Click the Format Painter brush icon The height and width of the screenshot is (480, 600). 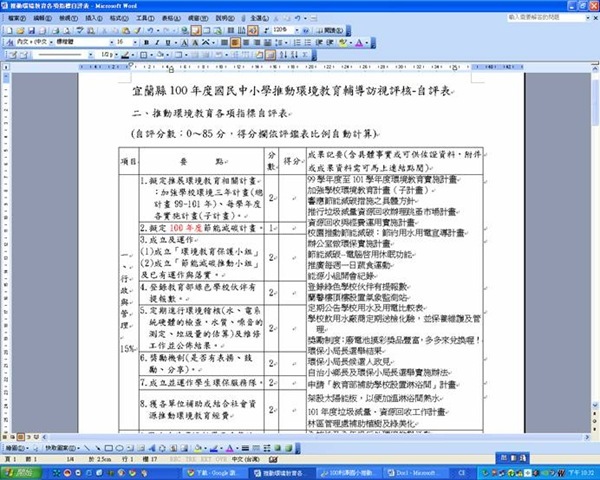coord(137,30)
